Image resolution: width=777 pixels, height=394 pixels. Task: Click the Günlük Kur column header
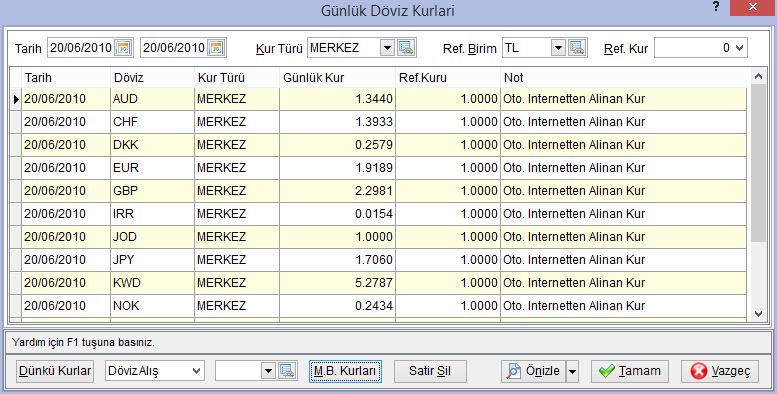click(x=337, y=78)
